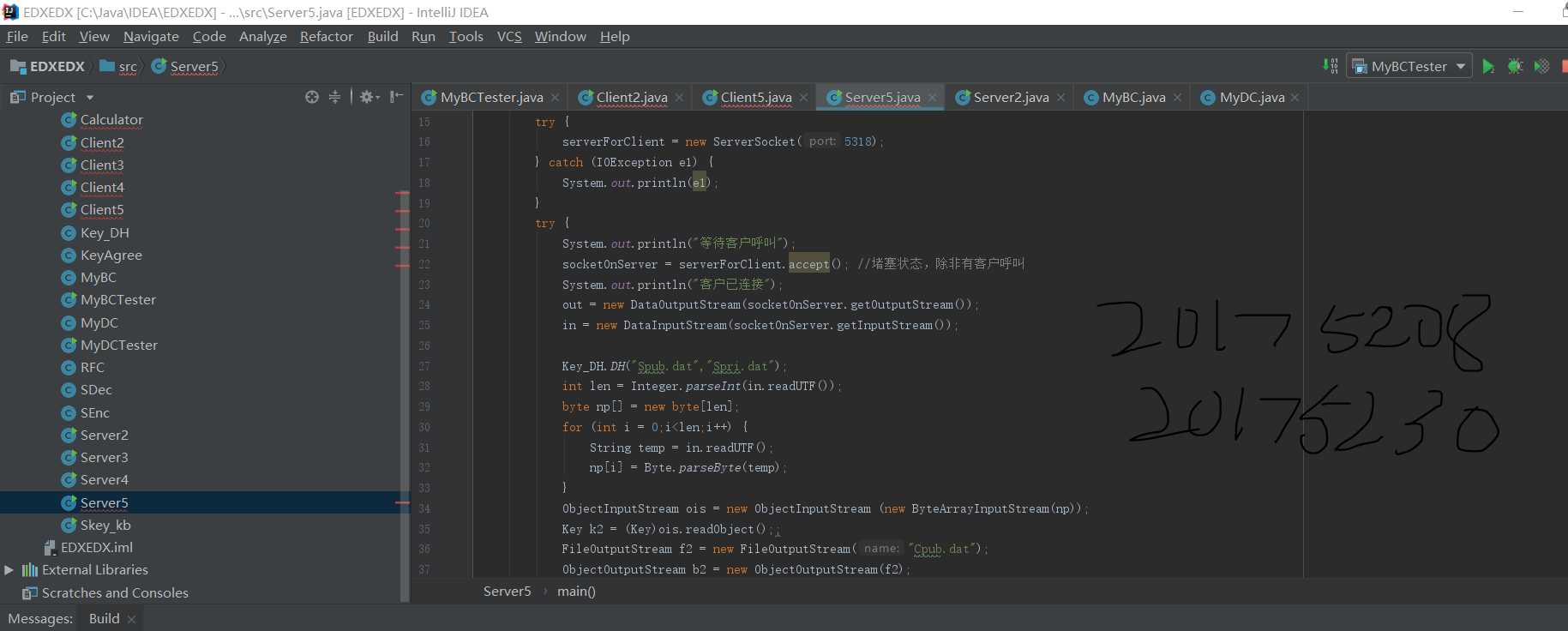Open the Build menu
1568x631 pixels.
pyautogui.click(x=383, y=36)
